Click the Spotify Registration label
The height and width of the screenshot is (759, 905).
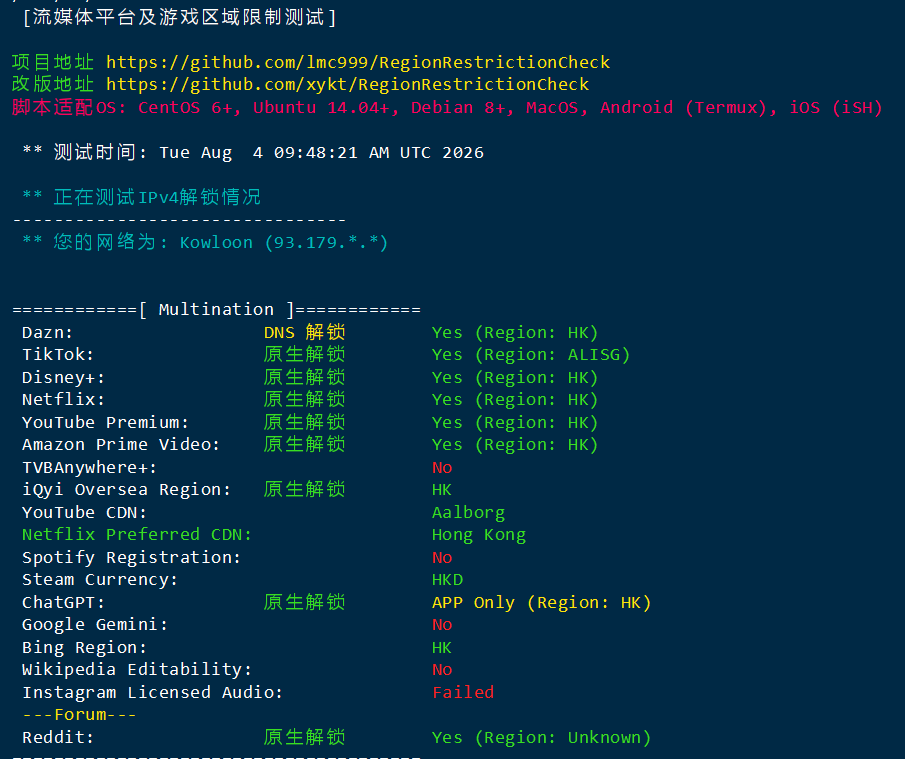pos(131,558)
